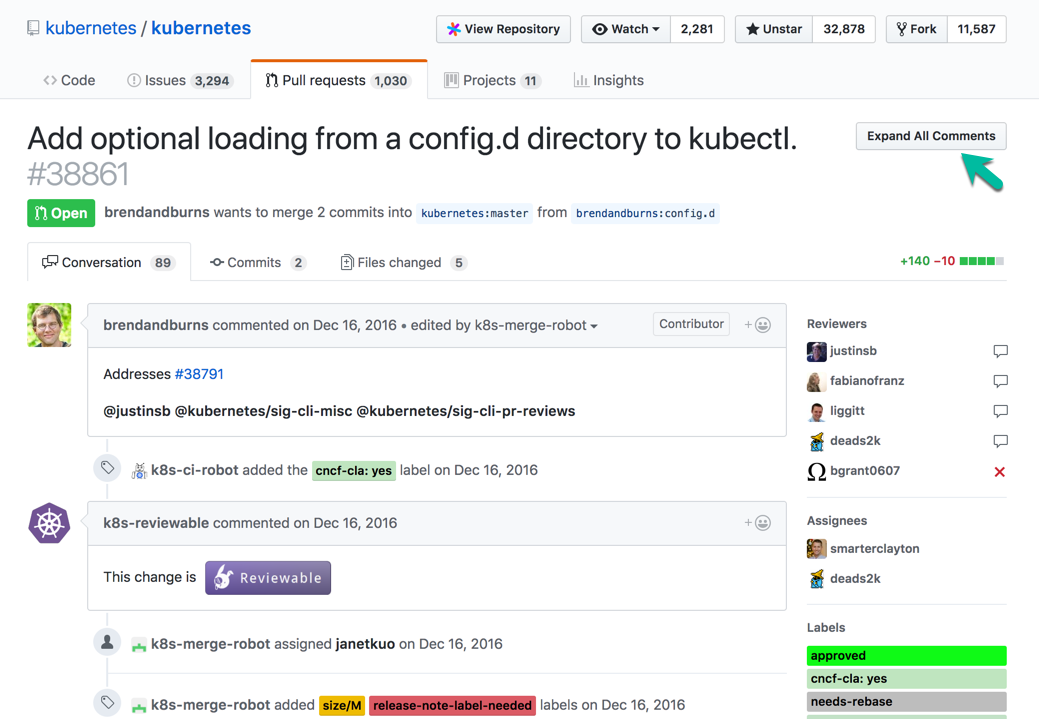This screenshot has height=719, width=1039.
Task: Click k8s-merge-robot avatar beside 'assigned janetkuo'
Action: point(139,645)
